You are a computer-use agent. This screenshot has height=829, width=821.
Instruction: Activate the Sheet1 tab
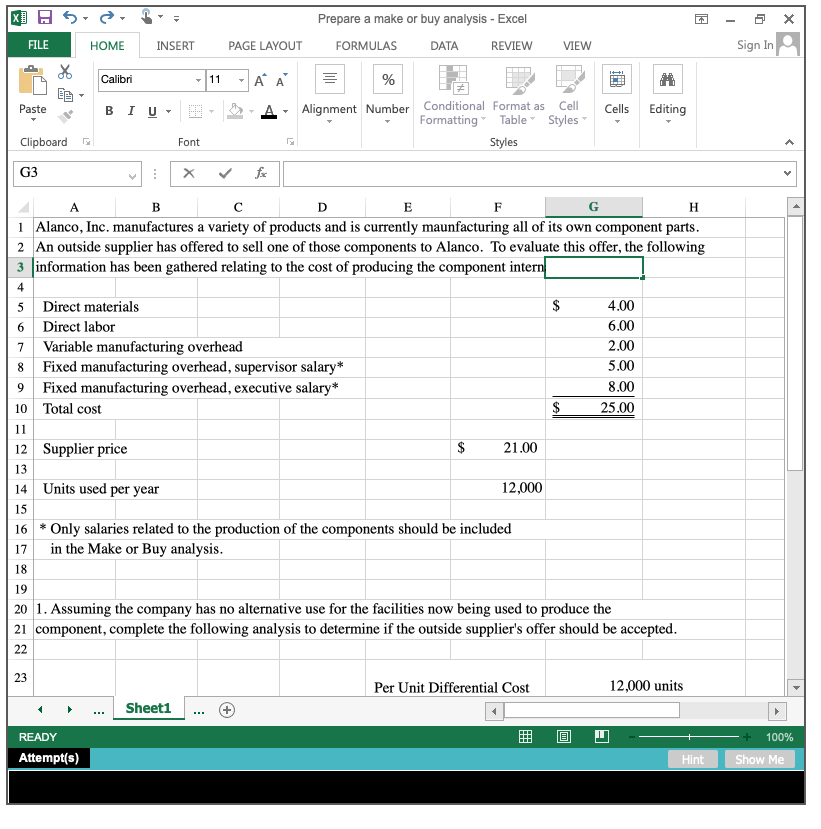[148, 708]
